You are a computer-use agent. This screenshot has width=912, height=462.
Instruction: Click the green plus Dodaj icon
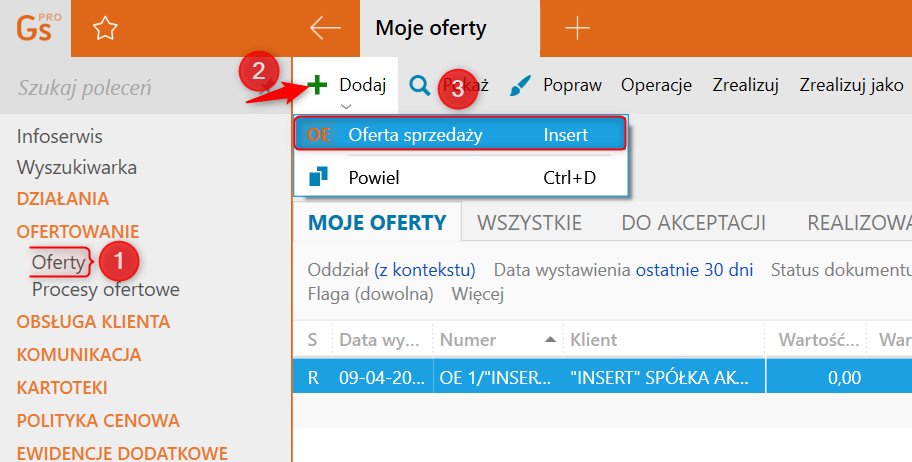click(x=317, y=85)
